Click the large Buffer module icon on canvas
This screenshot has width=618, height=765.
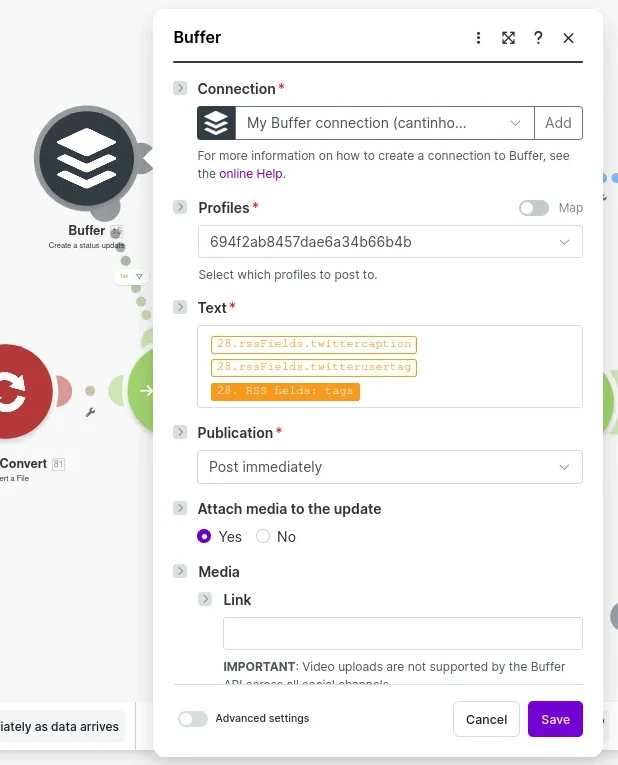[x=87, y=157]
